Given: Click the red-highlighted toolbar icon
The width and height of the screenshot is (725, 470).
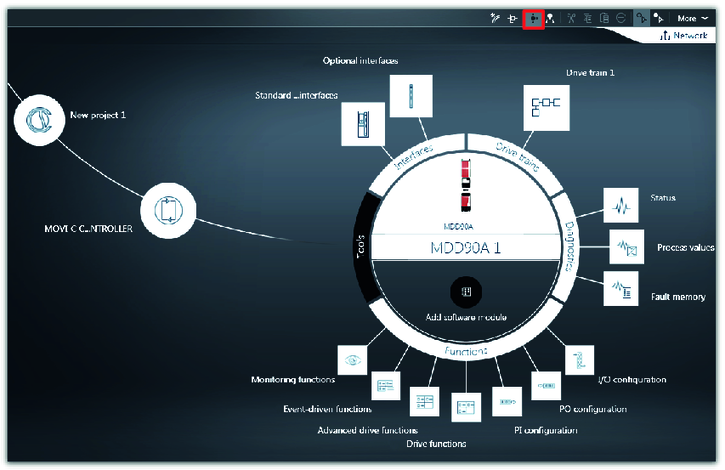Looking at the screenshot, I should tap(533, 19).
